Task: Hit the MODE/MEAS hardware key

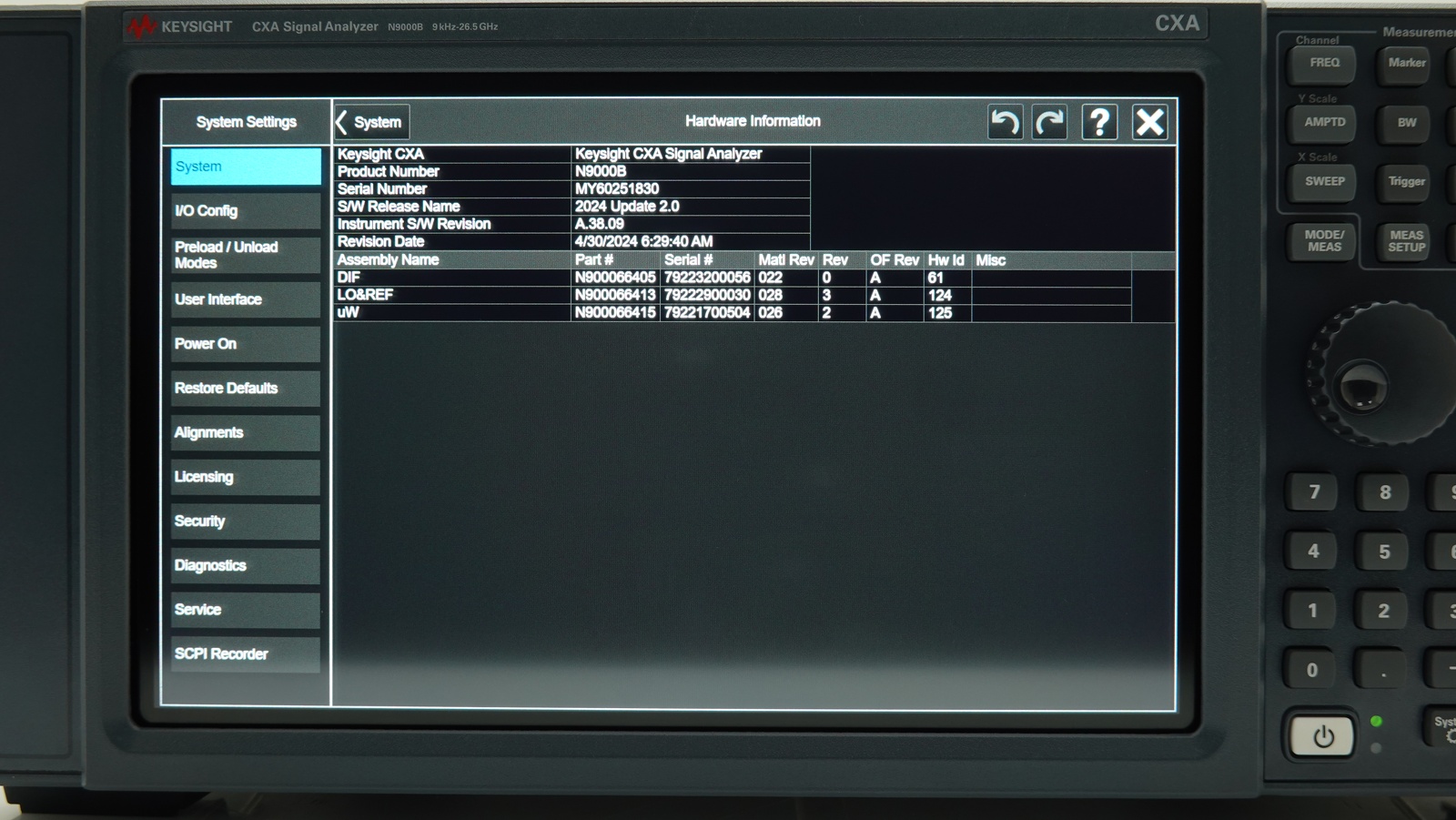Action: coord(1324,241)
